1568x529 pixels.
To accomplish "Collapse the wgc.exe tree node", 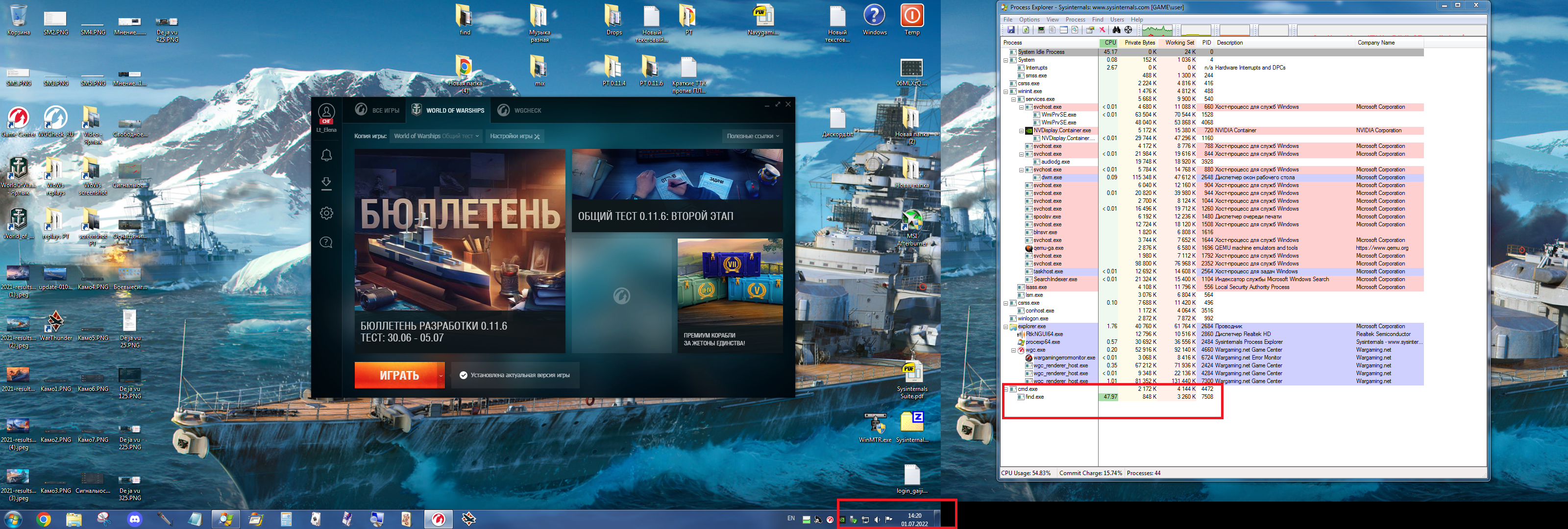I will tap(1013, 350).
